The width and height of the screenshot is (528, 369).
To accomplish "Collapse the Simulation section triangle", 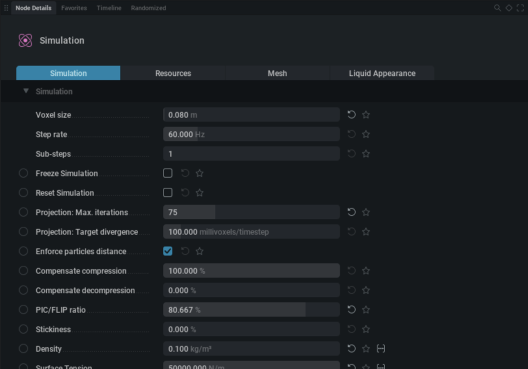I will (x=26, y=91).
